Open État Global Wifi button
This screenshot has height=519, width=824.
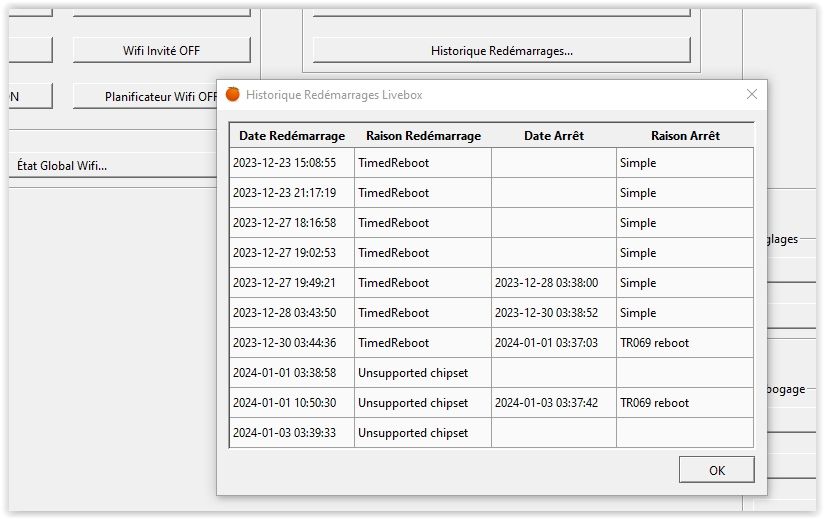(62, 166)
